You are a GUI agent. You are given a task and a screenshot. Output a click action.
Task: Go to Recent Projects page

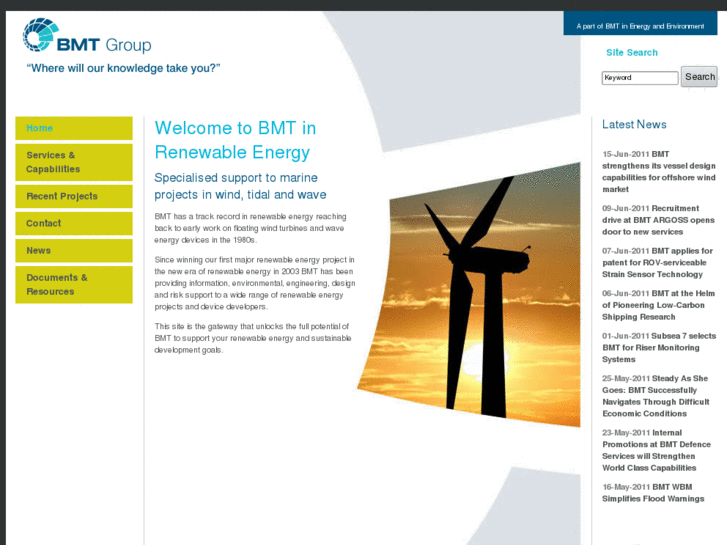pyautogui.click(x=74, y=196)
